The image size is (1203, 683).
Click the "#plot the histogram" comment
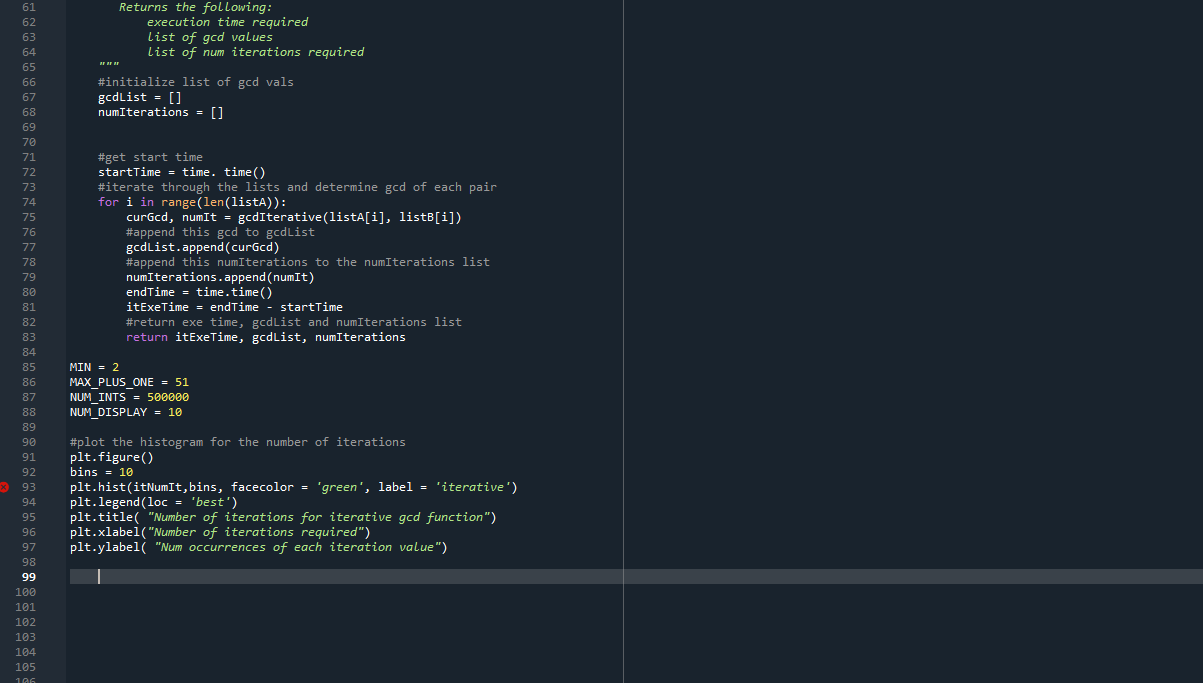(x=238, y=442)
